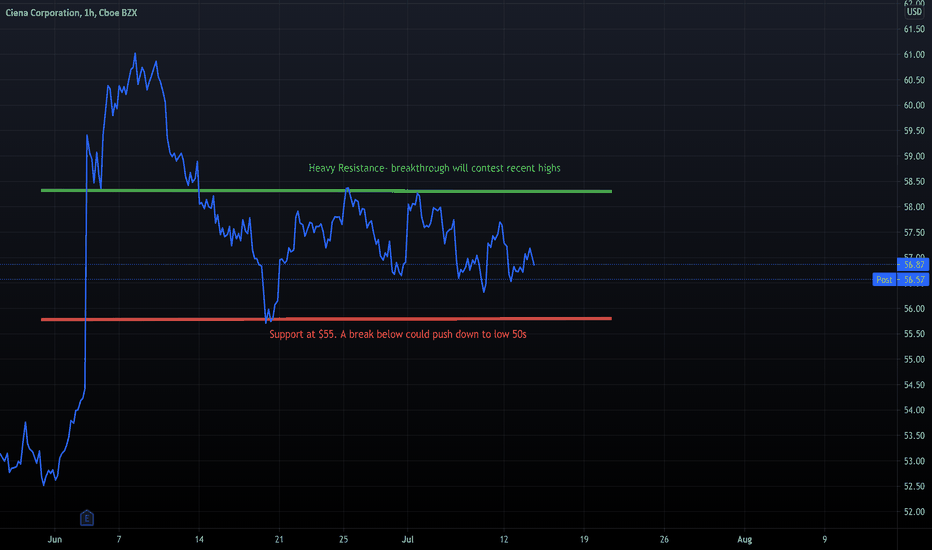Click the 55.50 price axis label
Screen dimensions: 932x550
coord(914,334)
